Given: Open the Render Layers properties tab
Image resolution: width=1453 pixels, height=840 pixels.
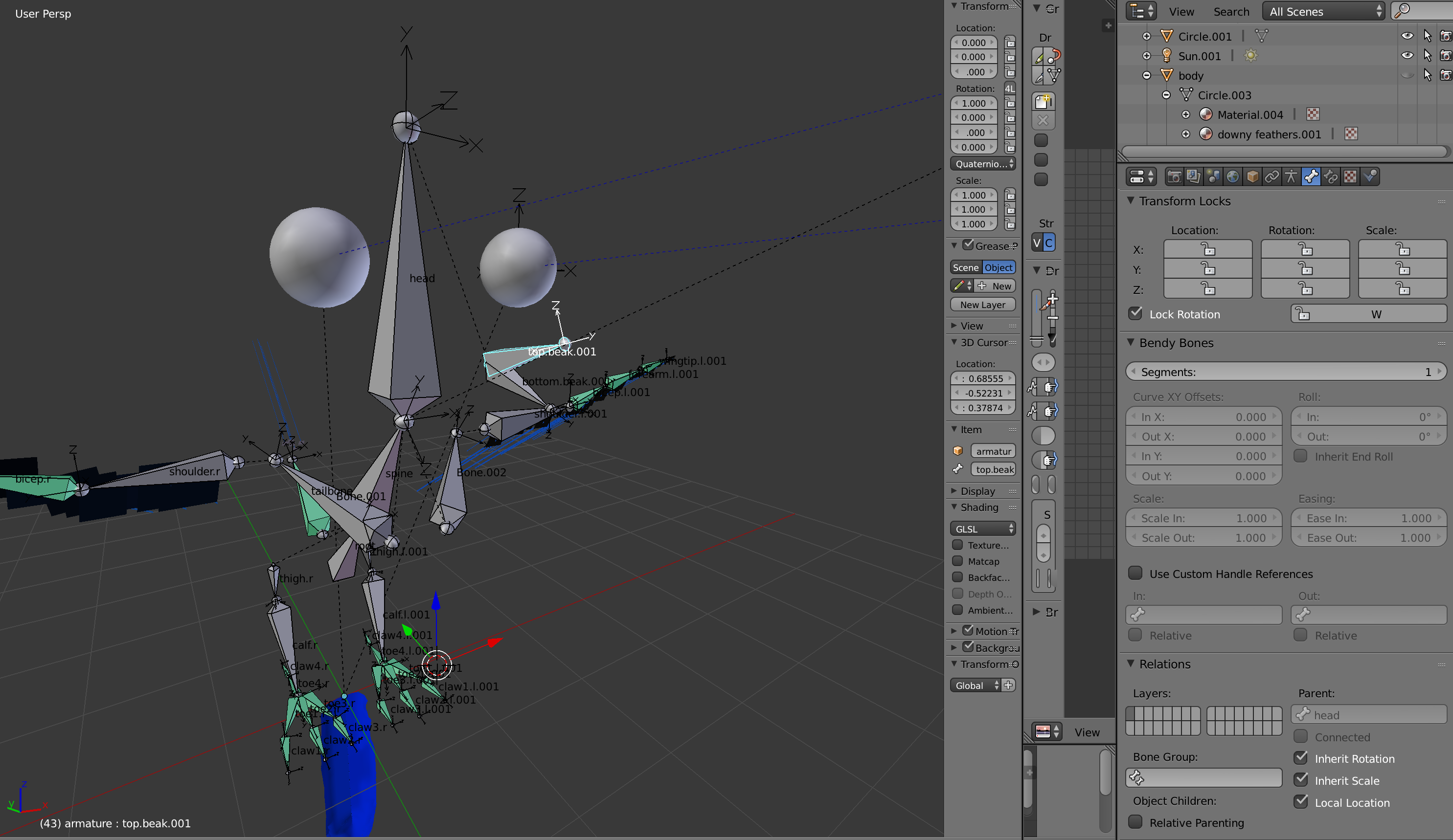Looking at the screenshot, I should point(1194,177).
